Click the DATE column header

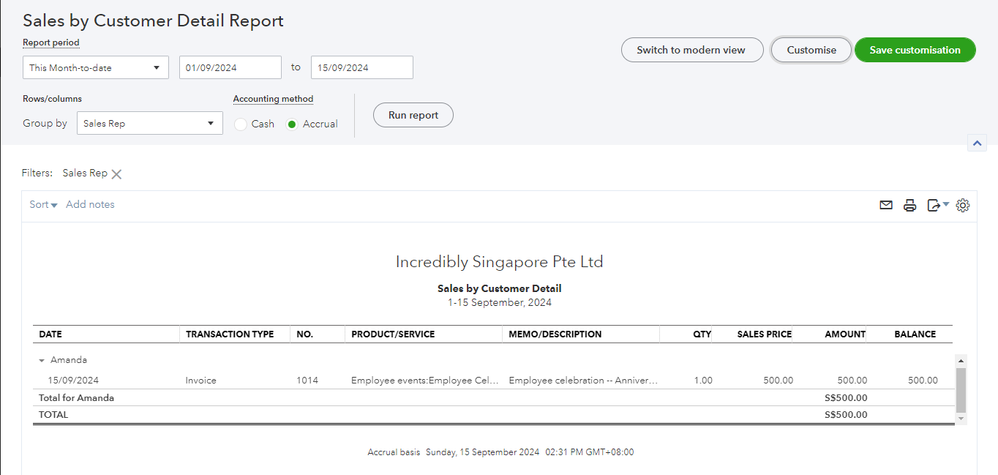[x=51, y=334]
